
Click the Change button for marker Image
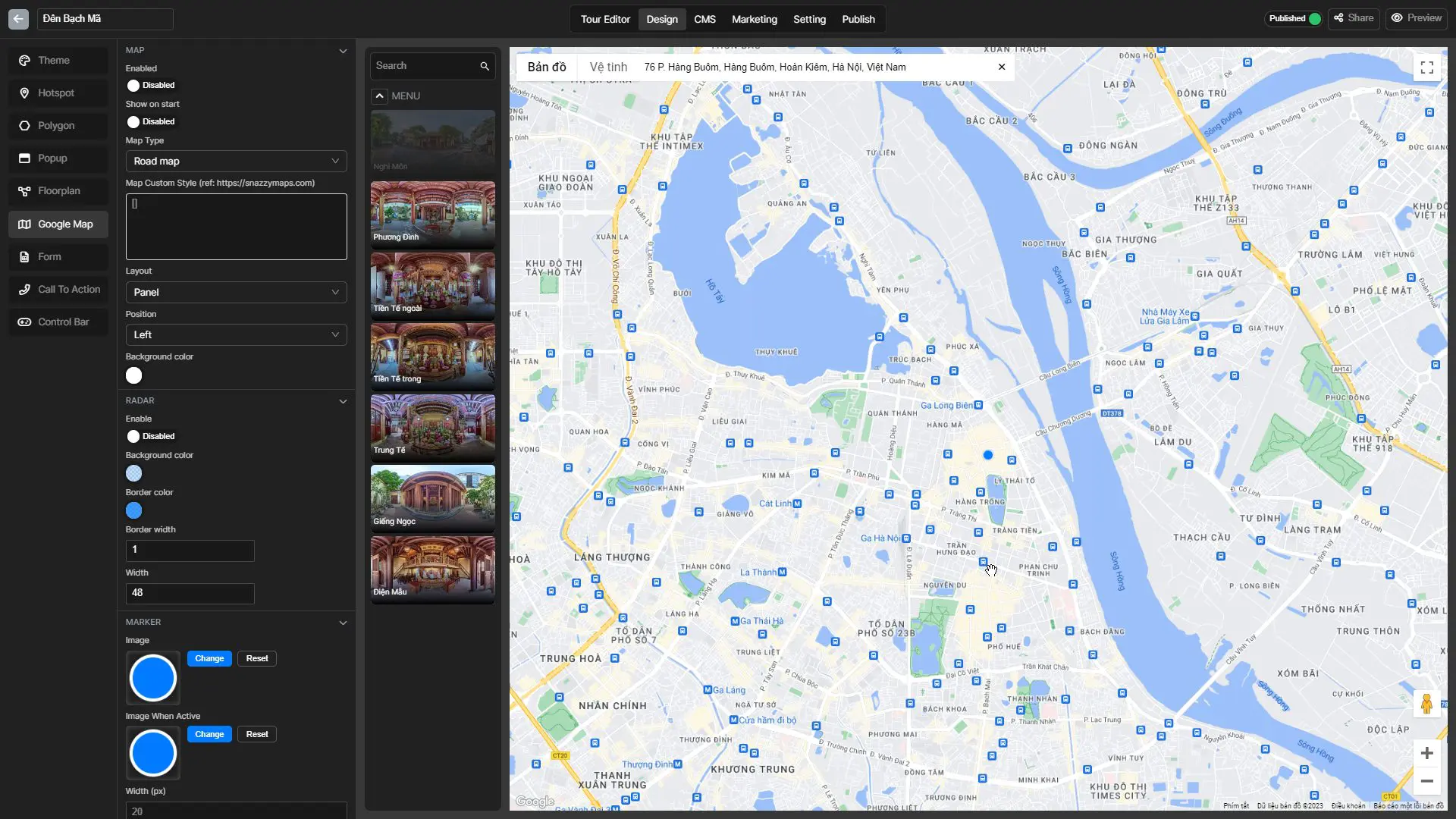[209, 659]
